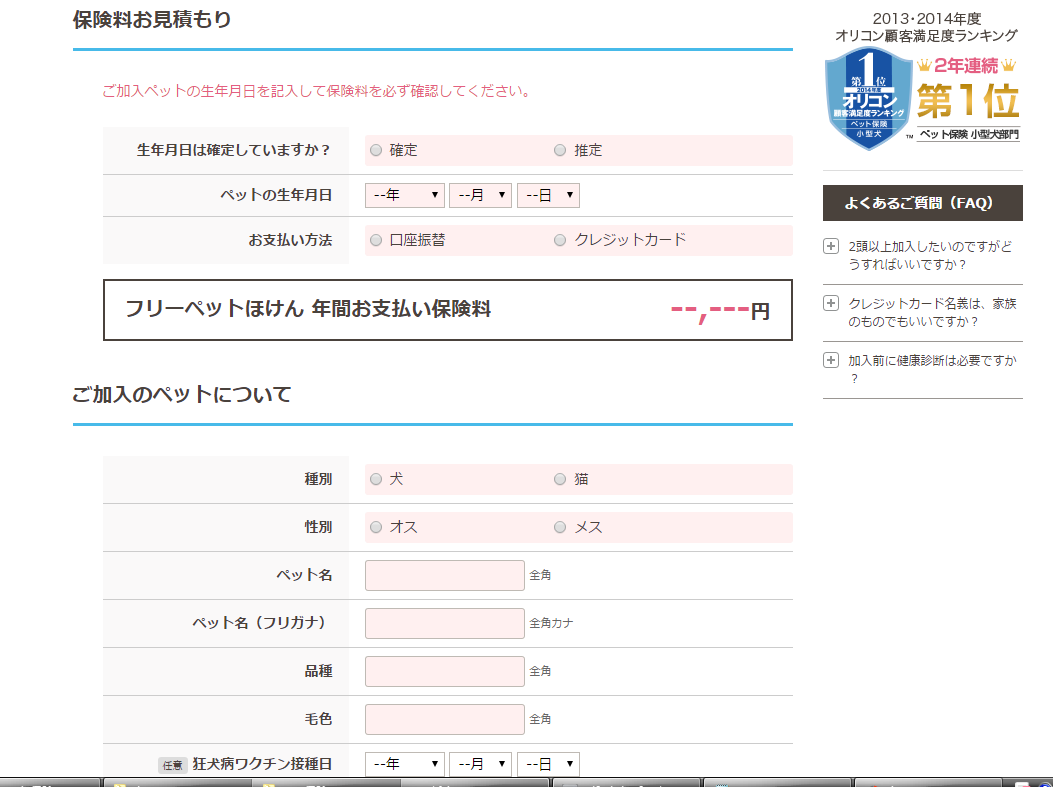Viewport: 1053px width, 787px height.
Task: Expand the FAQ about クレジットカード名義
Action: [831, 304]
